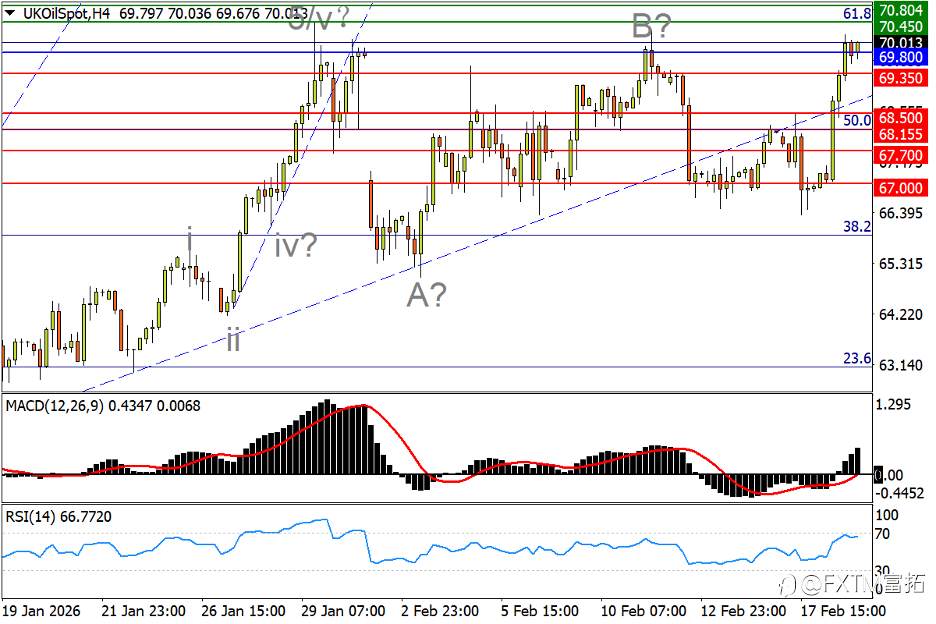Click the 10 Feb 07:00 time label
936x624 pixels.
(x=643, y=611)
